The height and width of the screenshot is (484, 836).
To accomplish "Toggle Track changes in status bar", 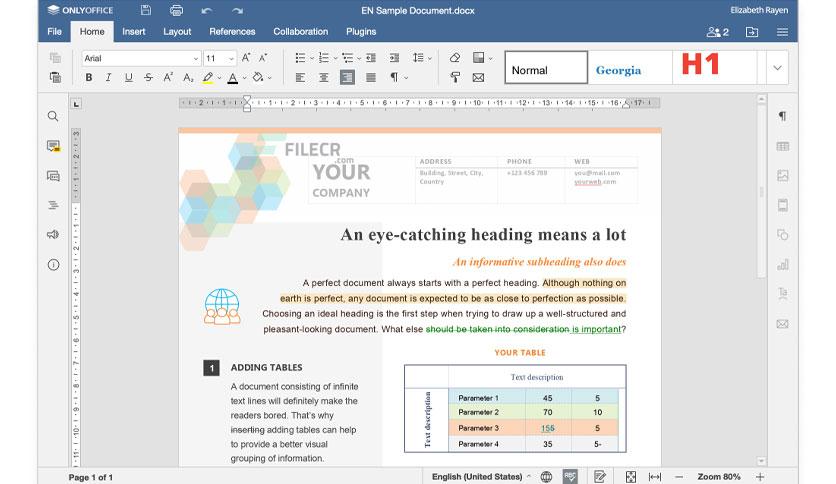I will click(600, 477).
